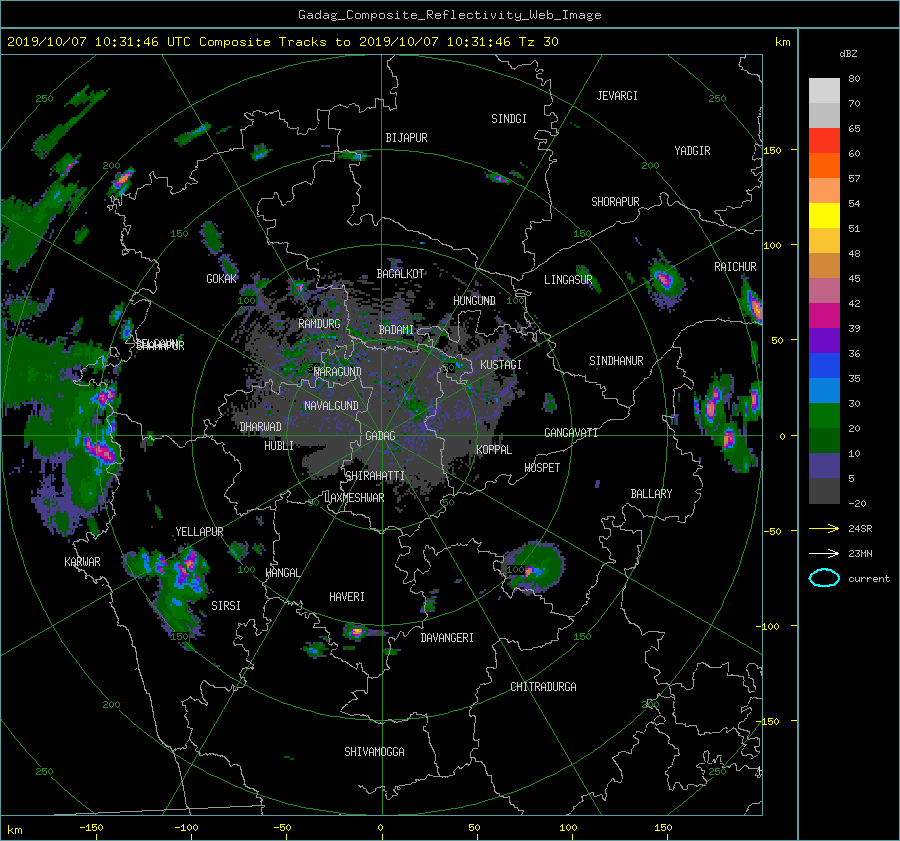Click the SINDHANUR city label
This screenshot has height=841, width=900.
pyautogui.click(x=616, y=361)
